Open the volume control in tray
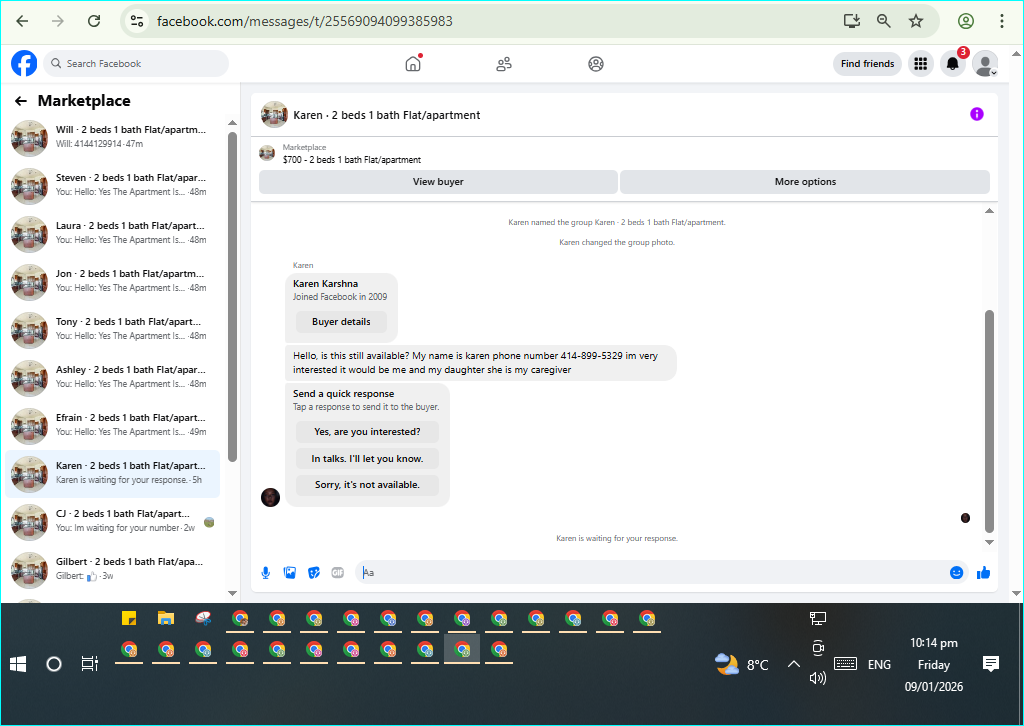The image size is (1024, 726). 818,678
